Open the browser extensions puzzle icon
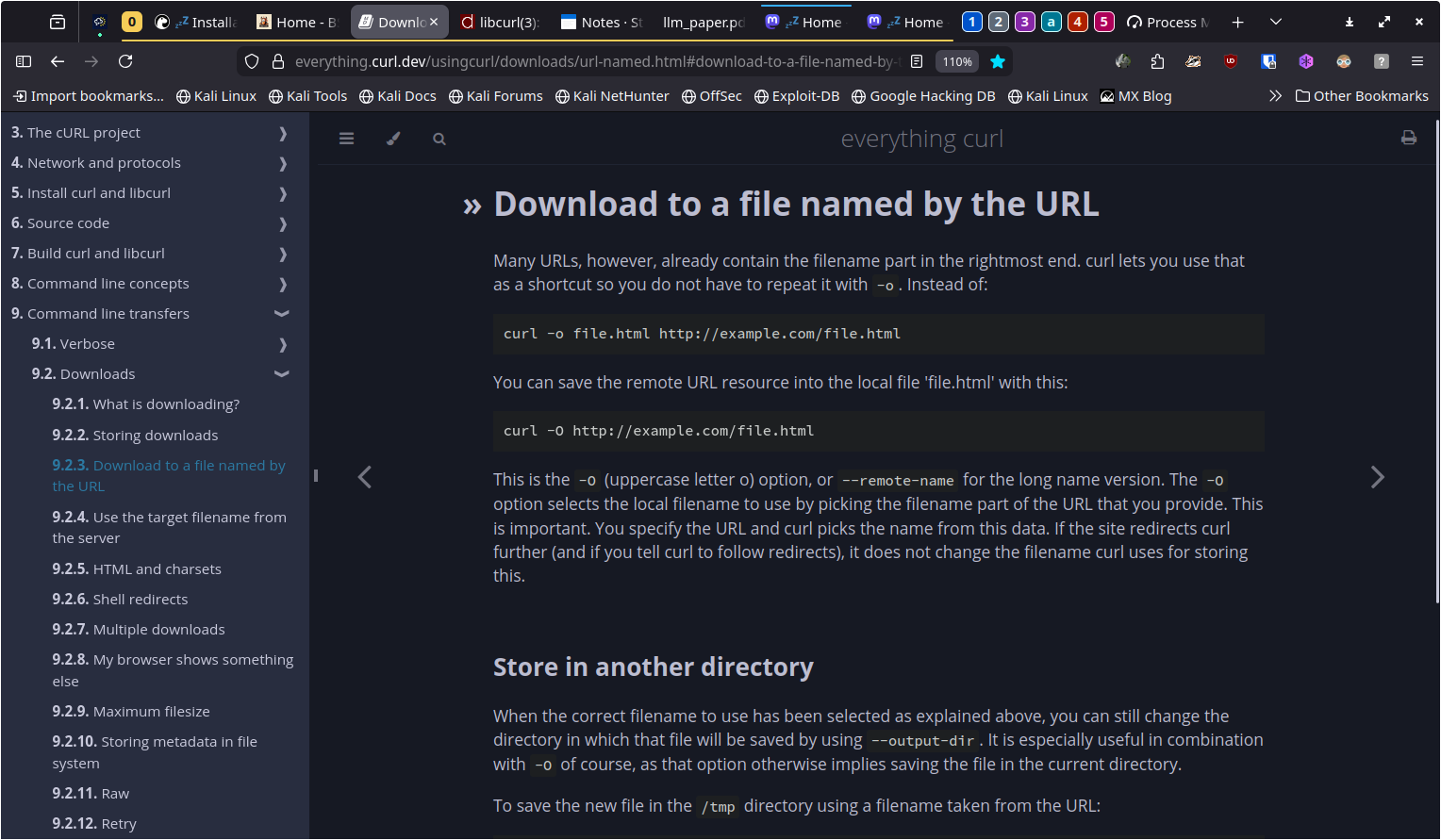Image resolution: width=1441 pixels, height=840 pixels. pos(1157,61)
